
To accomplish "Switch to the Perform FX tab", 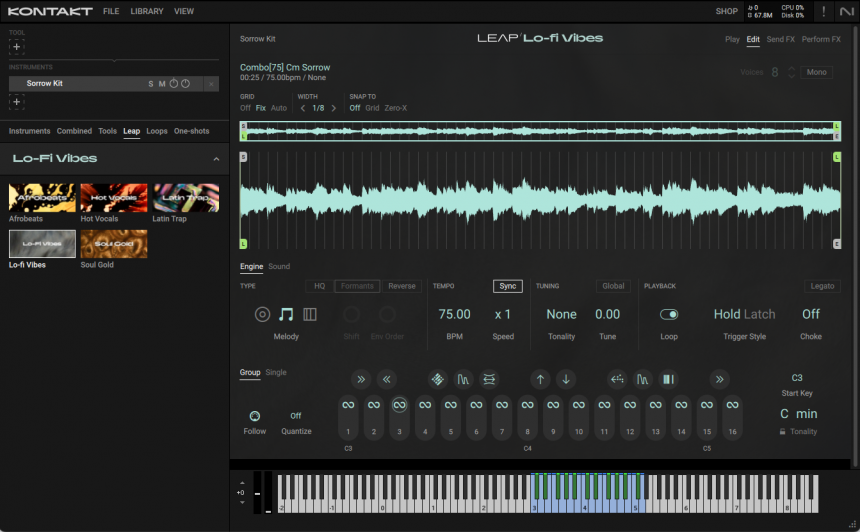I will [x=821, y=39].
